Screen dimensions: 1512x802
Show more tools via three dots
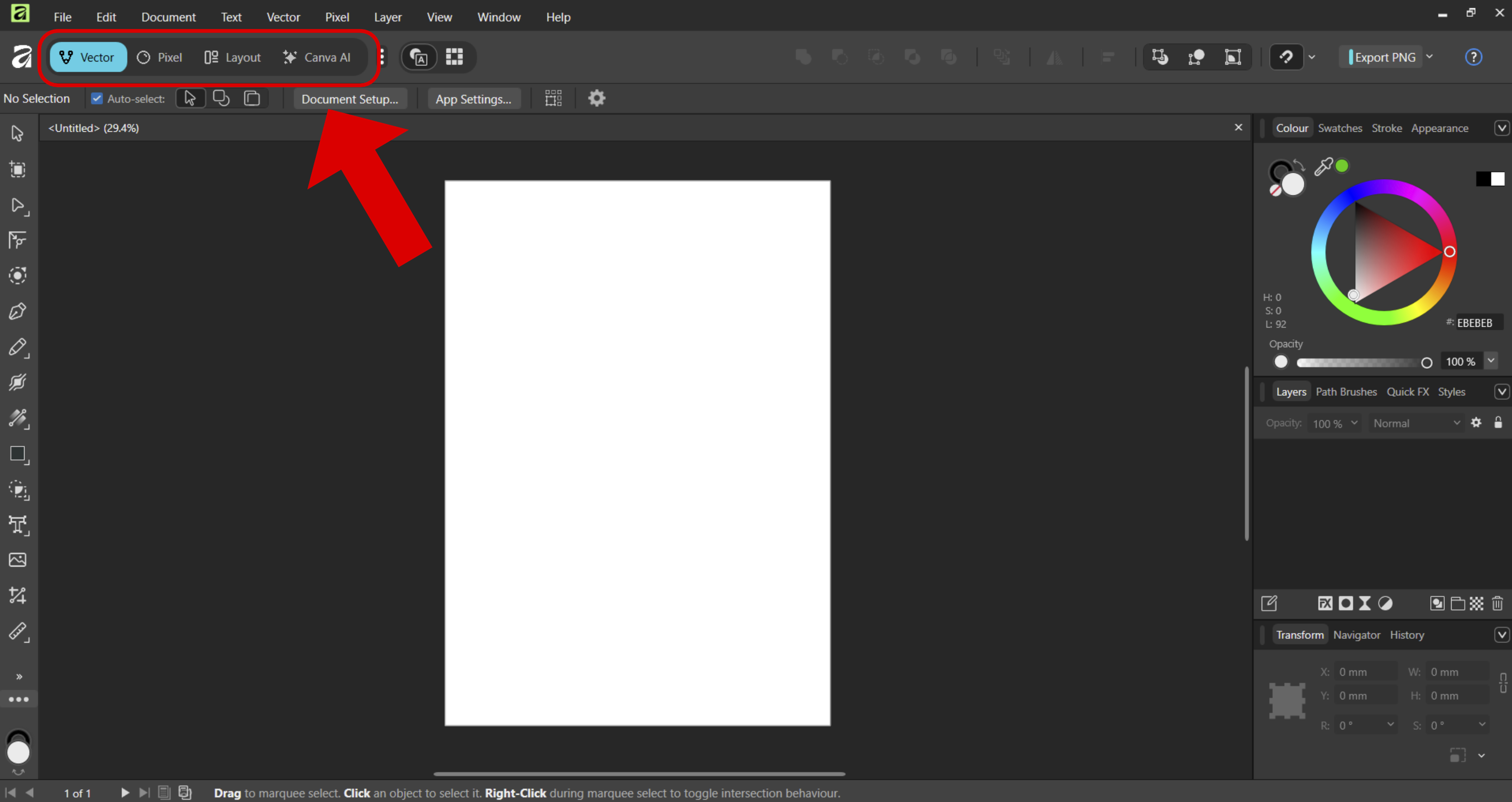[18, 699]
